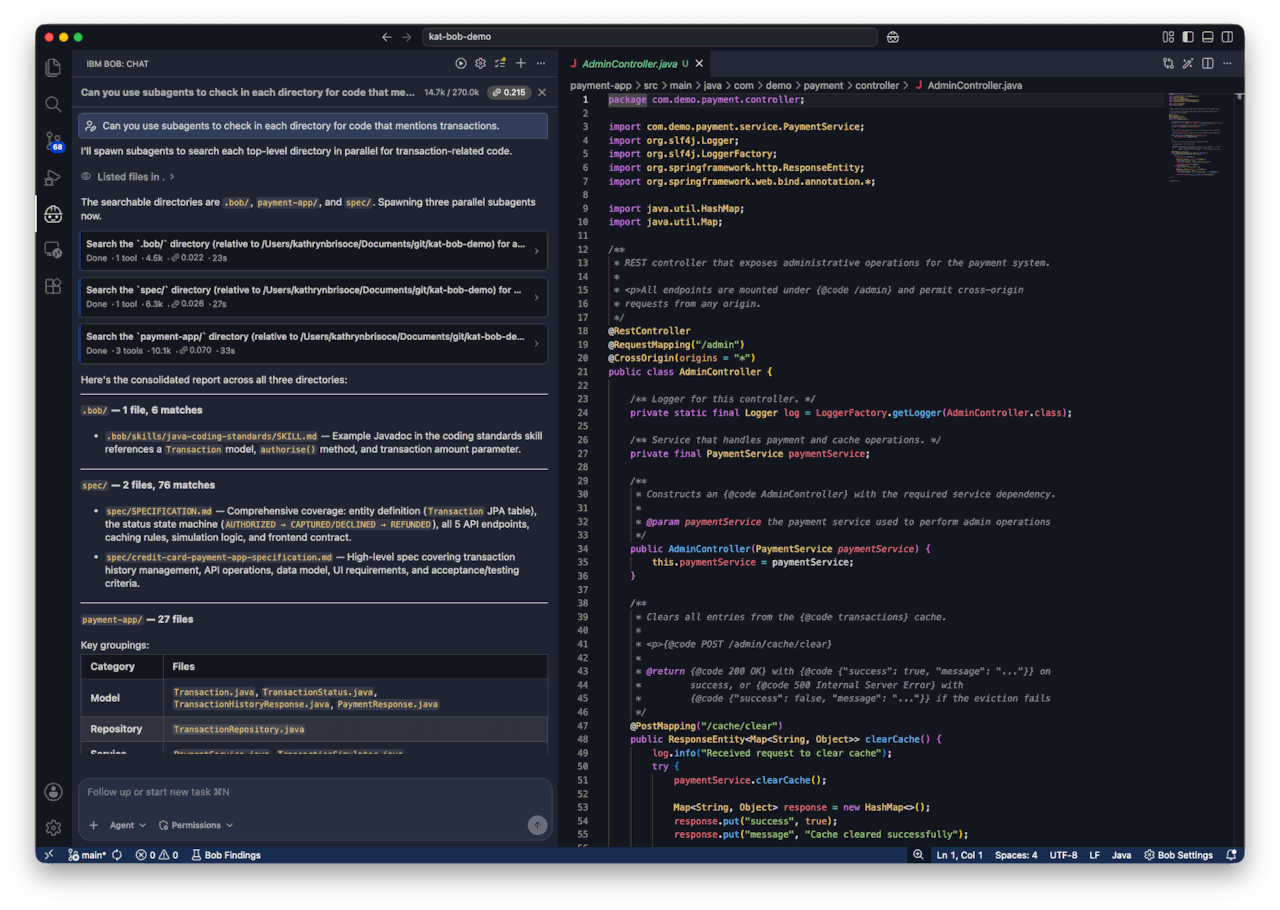Screen dimensions: 1280x910
Task: Click the Bob icon next to command center
Action: [x=893, y=37]
